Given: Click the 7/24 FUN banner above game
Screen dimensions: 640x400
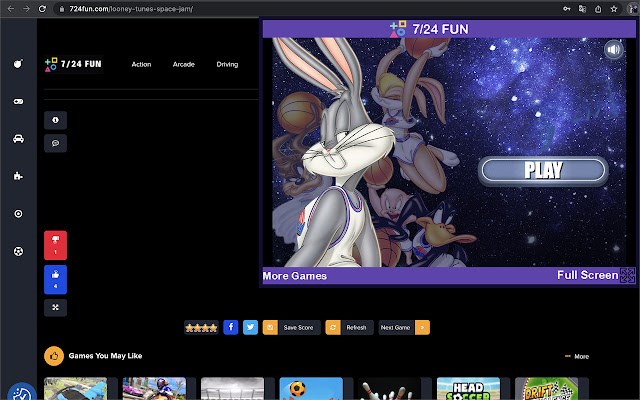Looking at the screenshot, I should click(x=429, y=29).
